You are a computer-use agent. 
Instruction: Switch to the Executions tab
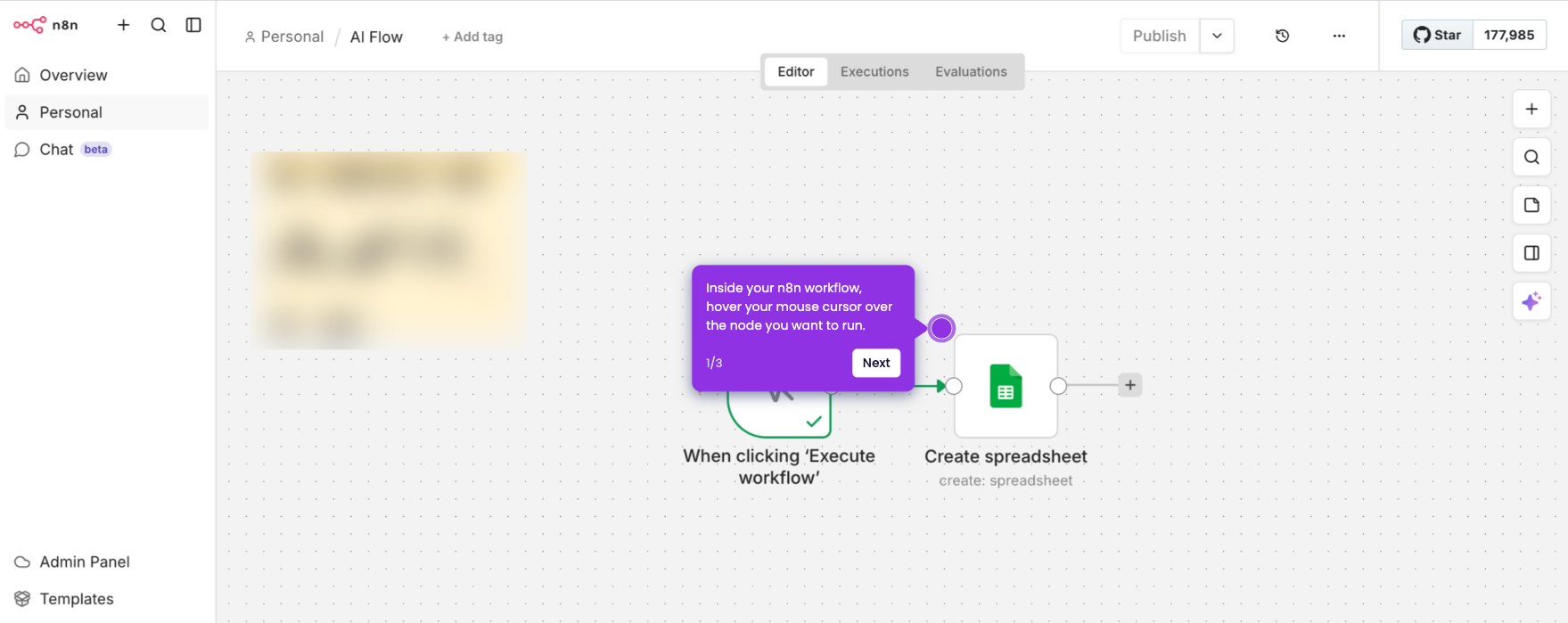(x=874, y=71)
